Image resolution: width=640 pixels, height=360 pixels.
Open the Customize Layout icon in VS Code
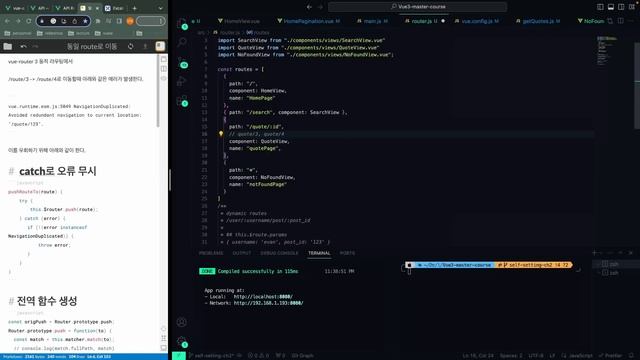(632, 7)
